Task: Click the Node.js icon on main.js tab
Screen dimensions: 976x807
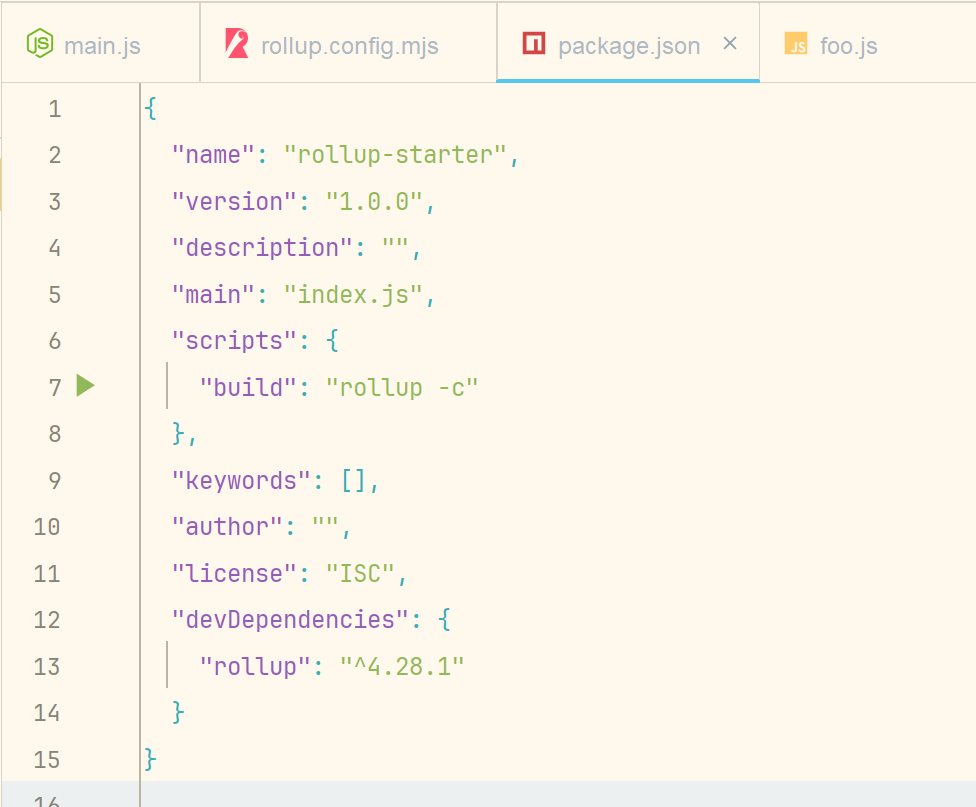Action: (40, 44)
